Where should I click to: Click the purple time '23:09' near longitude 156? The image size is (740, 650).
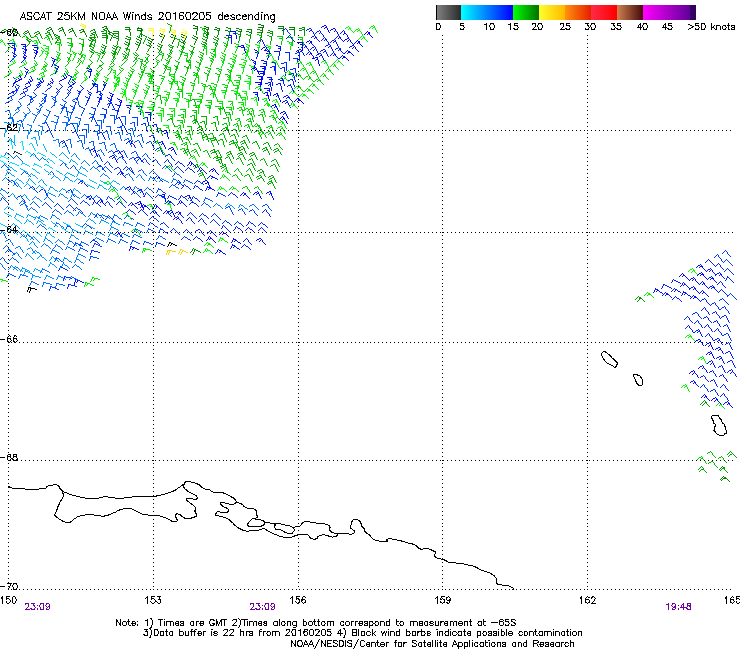point(262,607)
